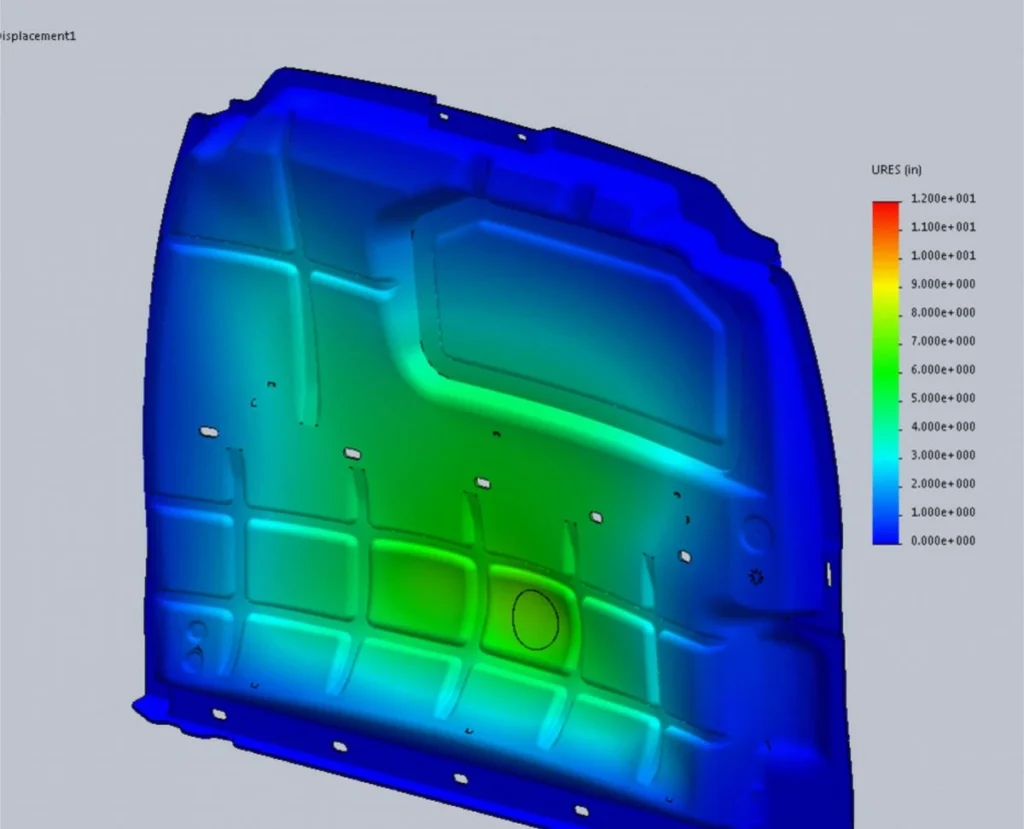Pick the 2.000e+000 legend label

click(x=943, y=484)
